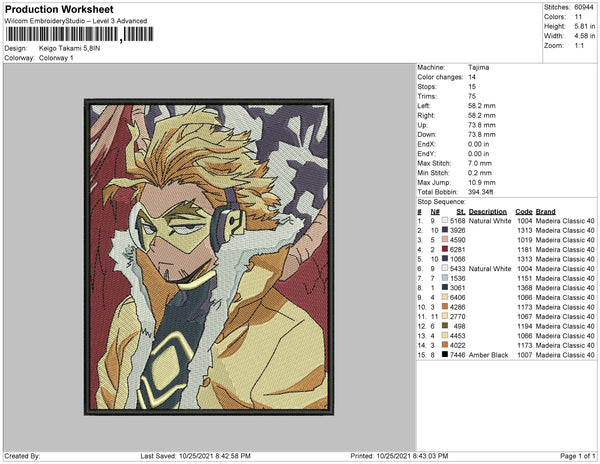This screenshot has height=464, width=600.
Task: Click the 'Brand' column header
Action: point(546,212)
